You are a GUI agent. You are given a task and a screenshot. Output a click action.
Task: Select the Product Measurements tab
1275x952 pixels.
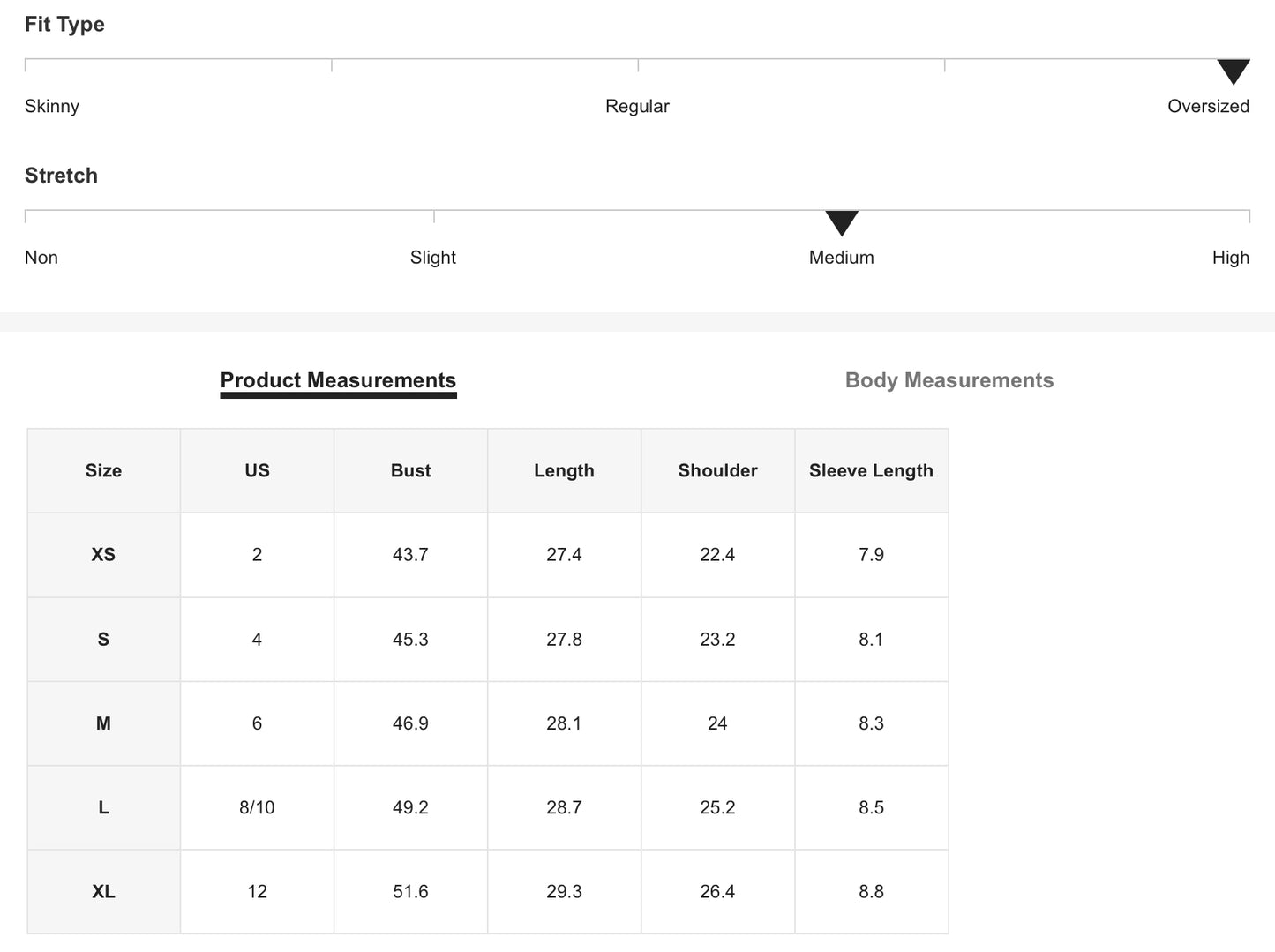pos(338,380)
